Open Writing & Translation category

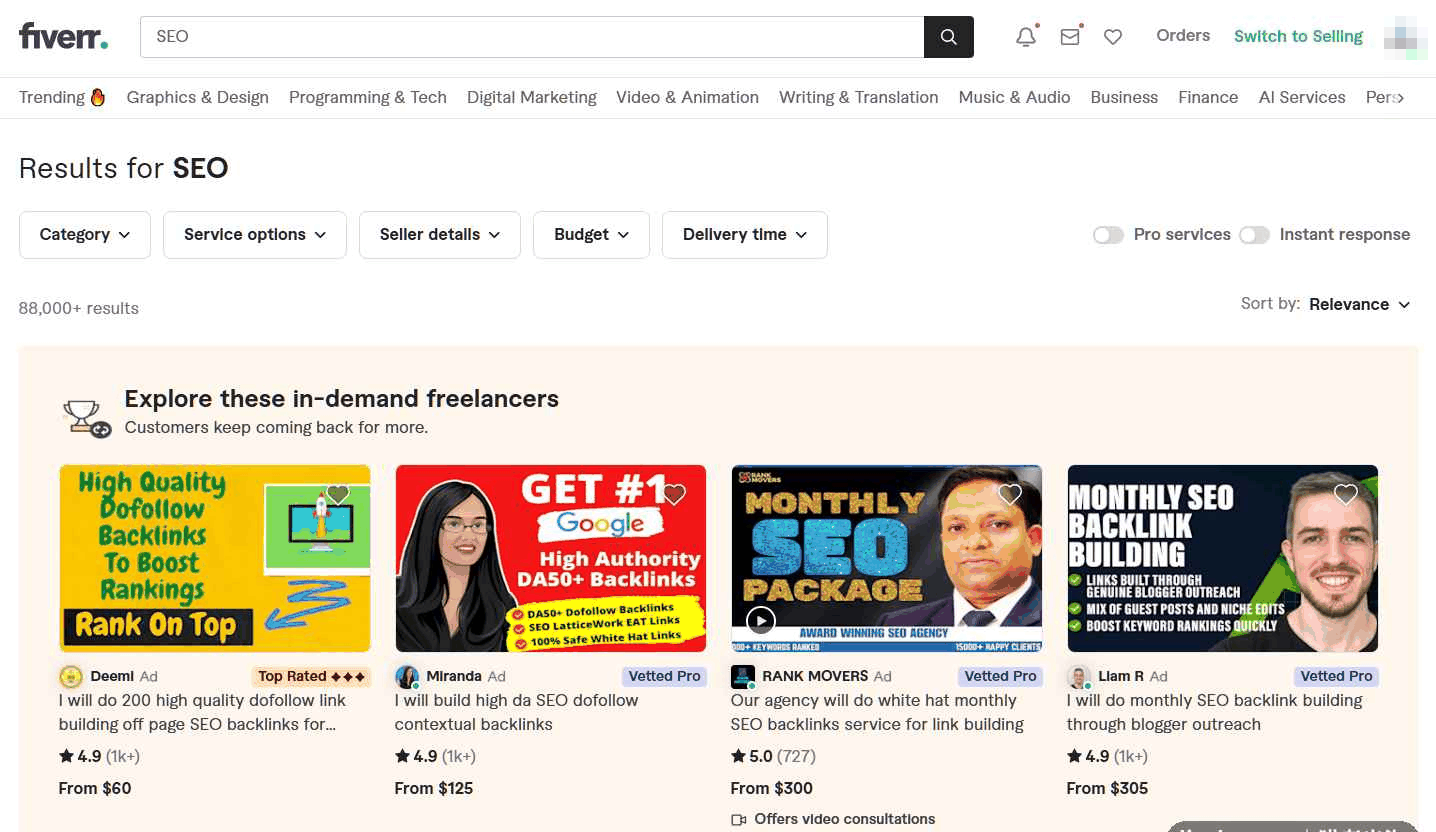tap(859, 97)
